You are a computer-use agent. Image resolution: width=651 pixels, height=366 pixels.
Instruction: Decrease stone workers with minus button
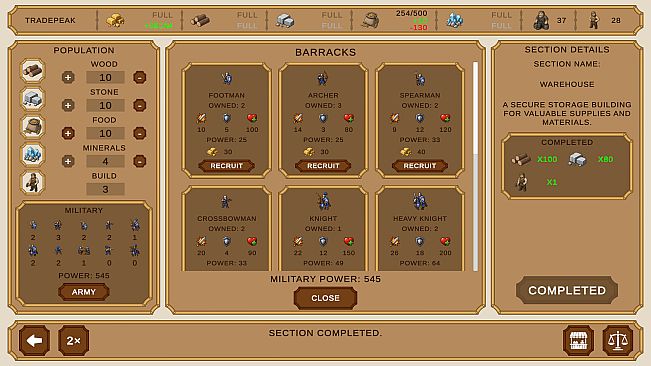pyautogui.click(x=140, y=105)
